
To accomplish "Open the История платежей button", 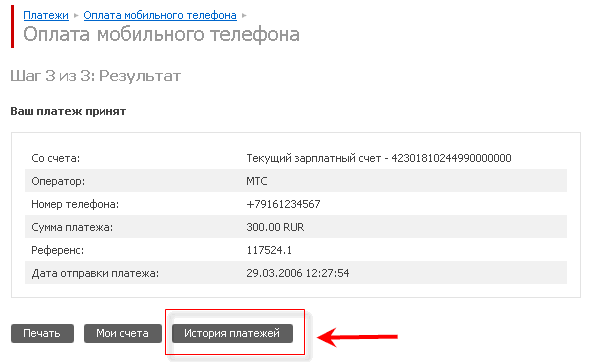I will [x=232, y=333].
